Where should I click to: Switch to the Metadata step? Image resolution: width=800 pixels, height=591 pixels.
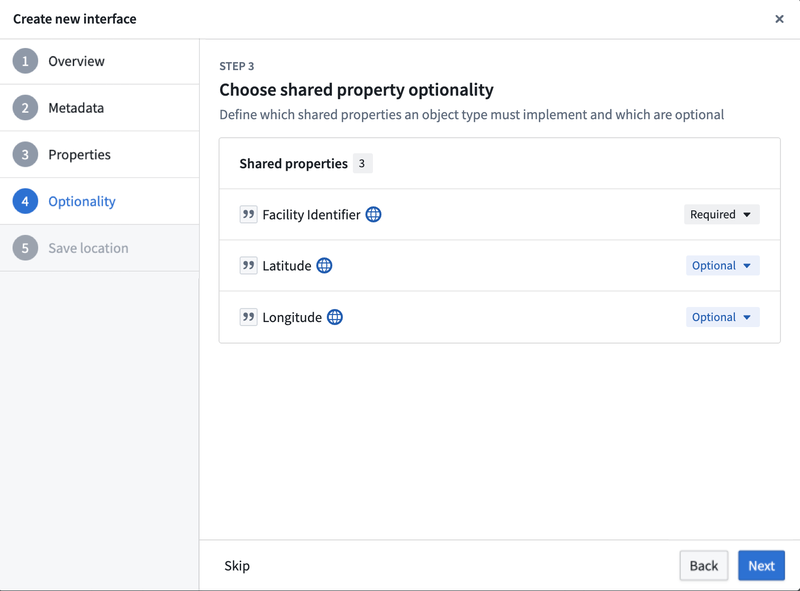click(x=76, y=108)
